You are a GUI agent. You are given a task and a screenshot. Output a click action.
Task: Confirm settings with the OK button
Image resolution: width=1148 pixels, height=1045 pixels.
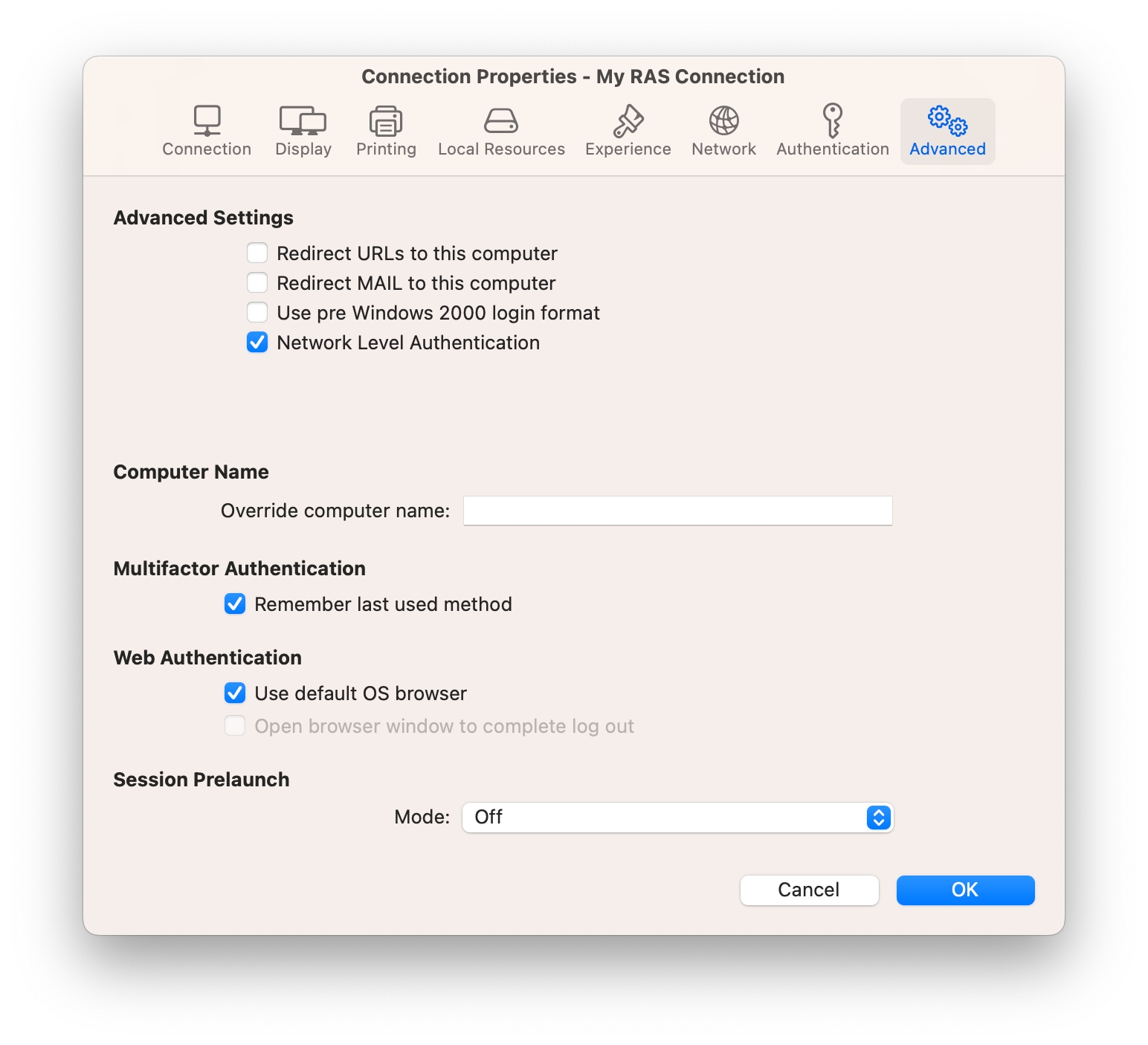(x=965, y=890)
